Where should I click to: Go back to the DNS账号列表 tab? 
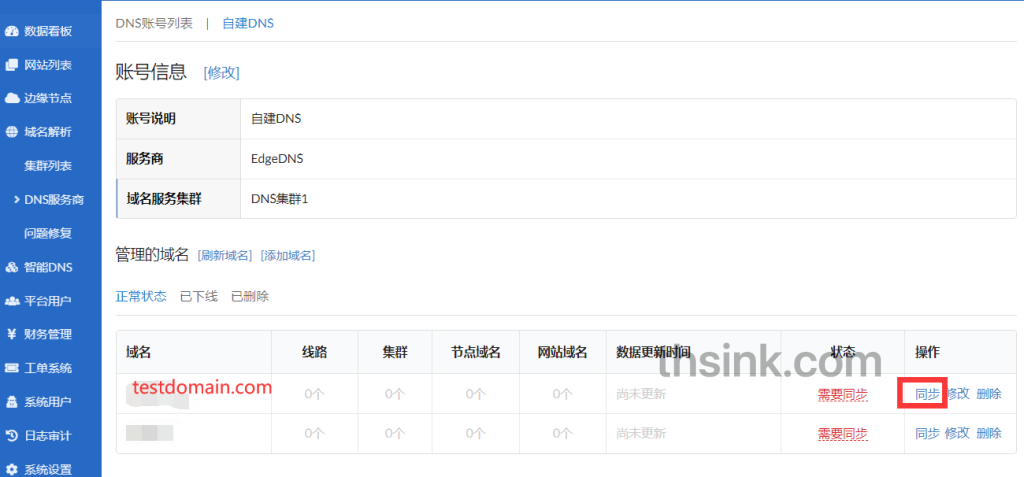[x=154, y=23]
